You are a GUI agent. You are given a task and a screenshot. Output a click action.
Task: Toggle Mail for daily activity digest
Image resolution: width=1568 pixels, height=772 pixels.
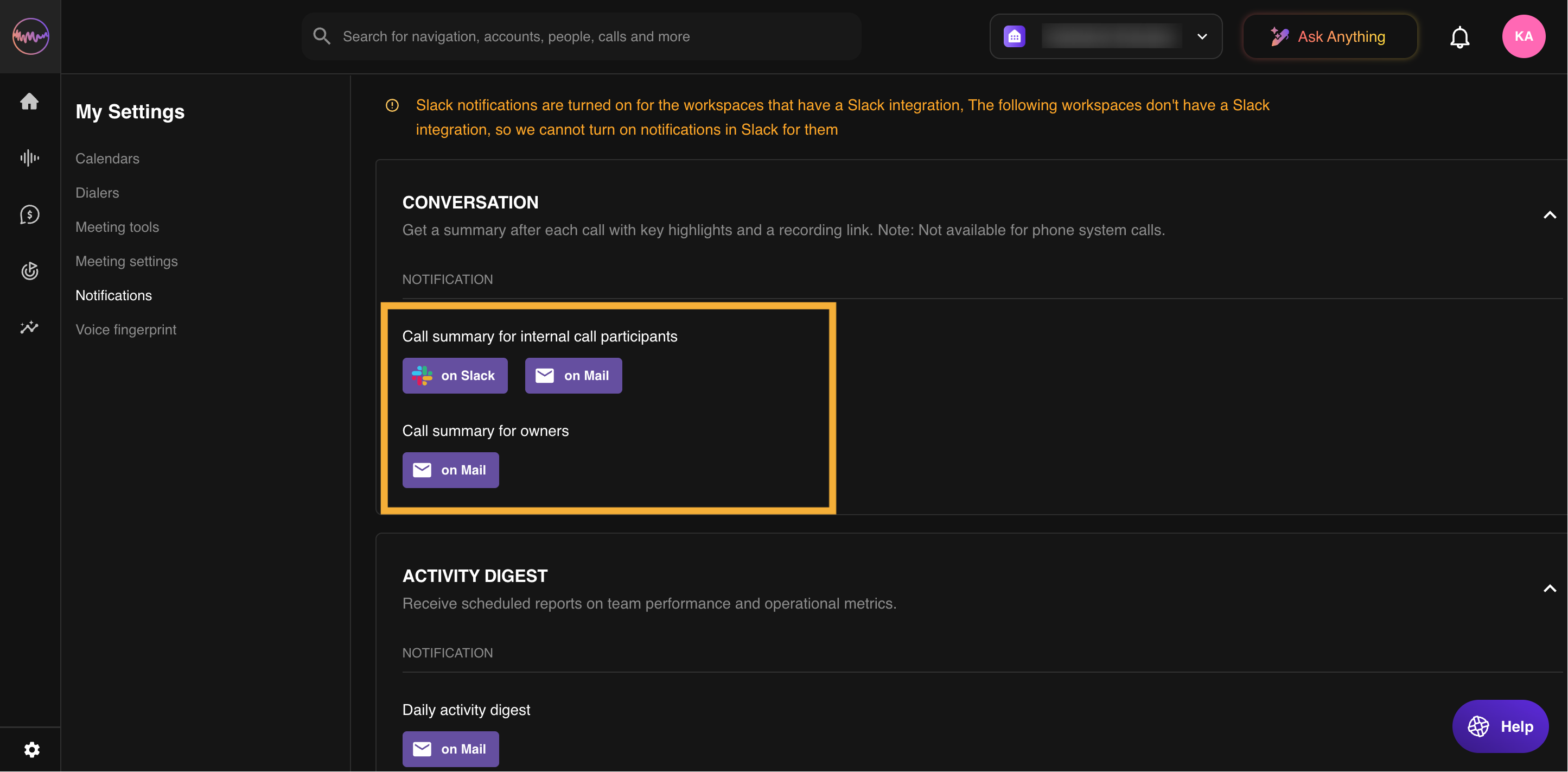pyautogui.click(x=450, y=749)
